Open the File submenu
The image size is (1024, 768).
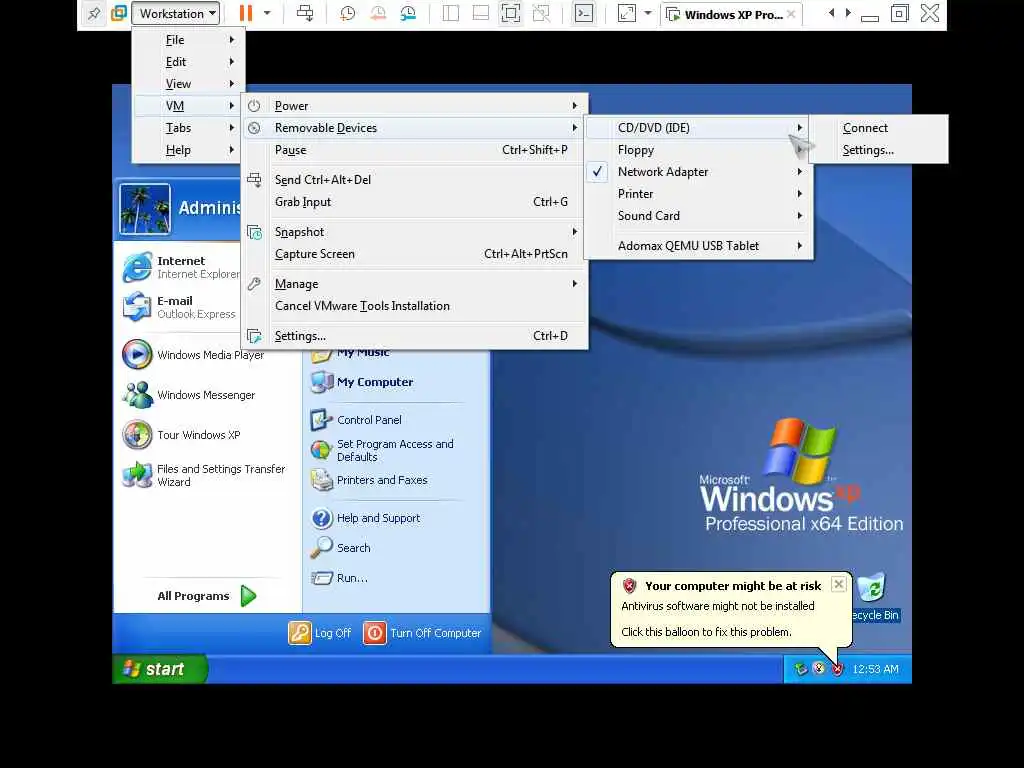(x=189, y=40)
